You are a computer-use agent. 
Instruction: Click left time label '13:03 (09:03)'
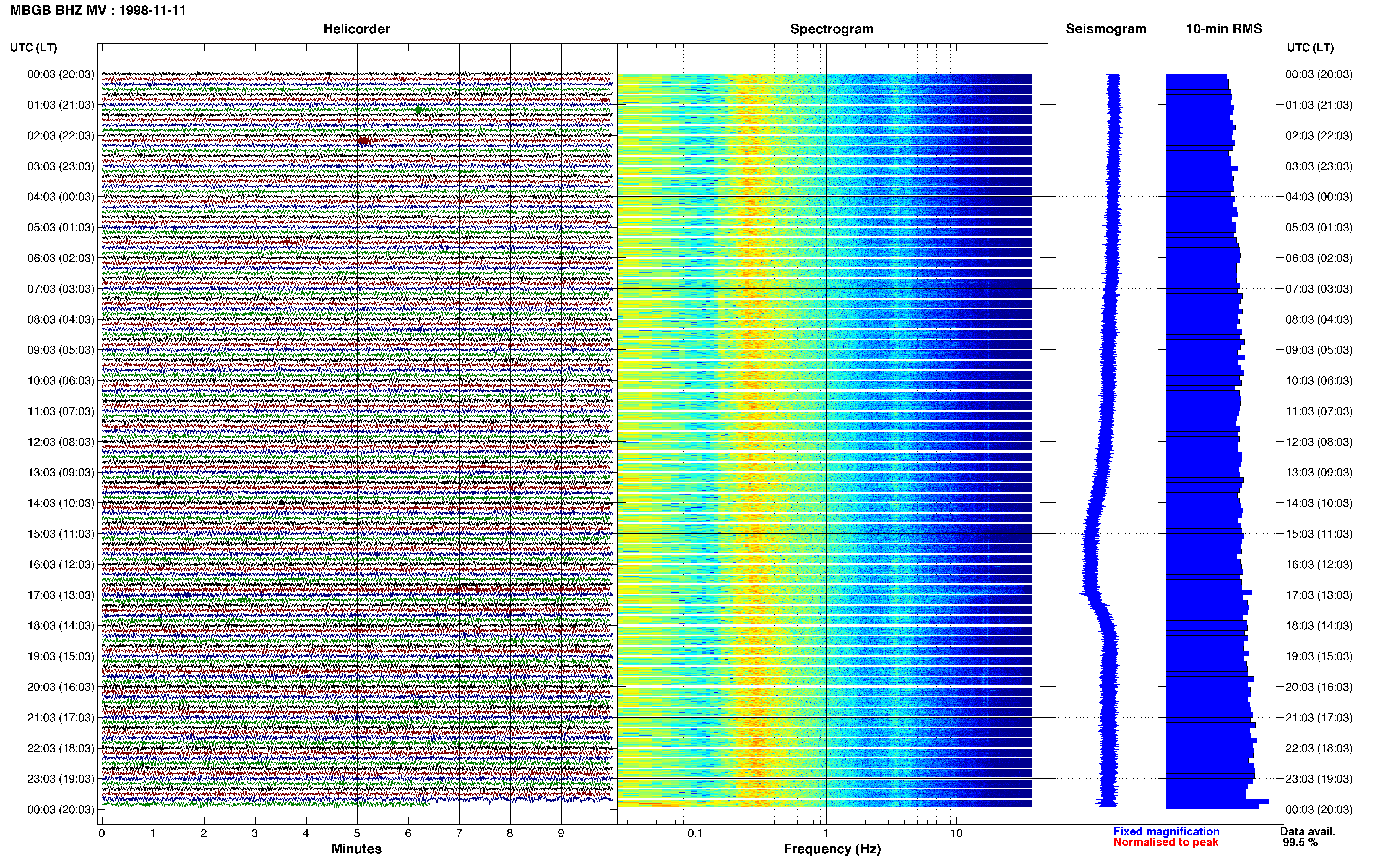tap(60, 473)
